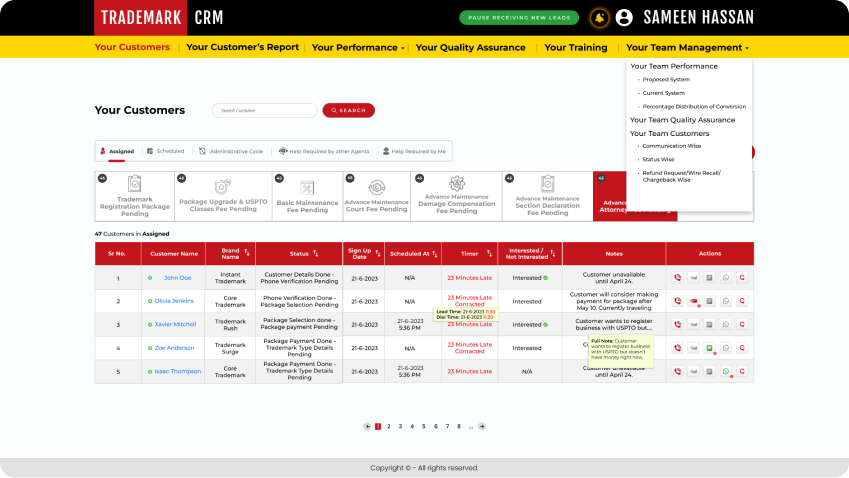Sort the table by Status column arrows

(x=316, y=254)
